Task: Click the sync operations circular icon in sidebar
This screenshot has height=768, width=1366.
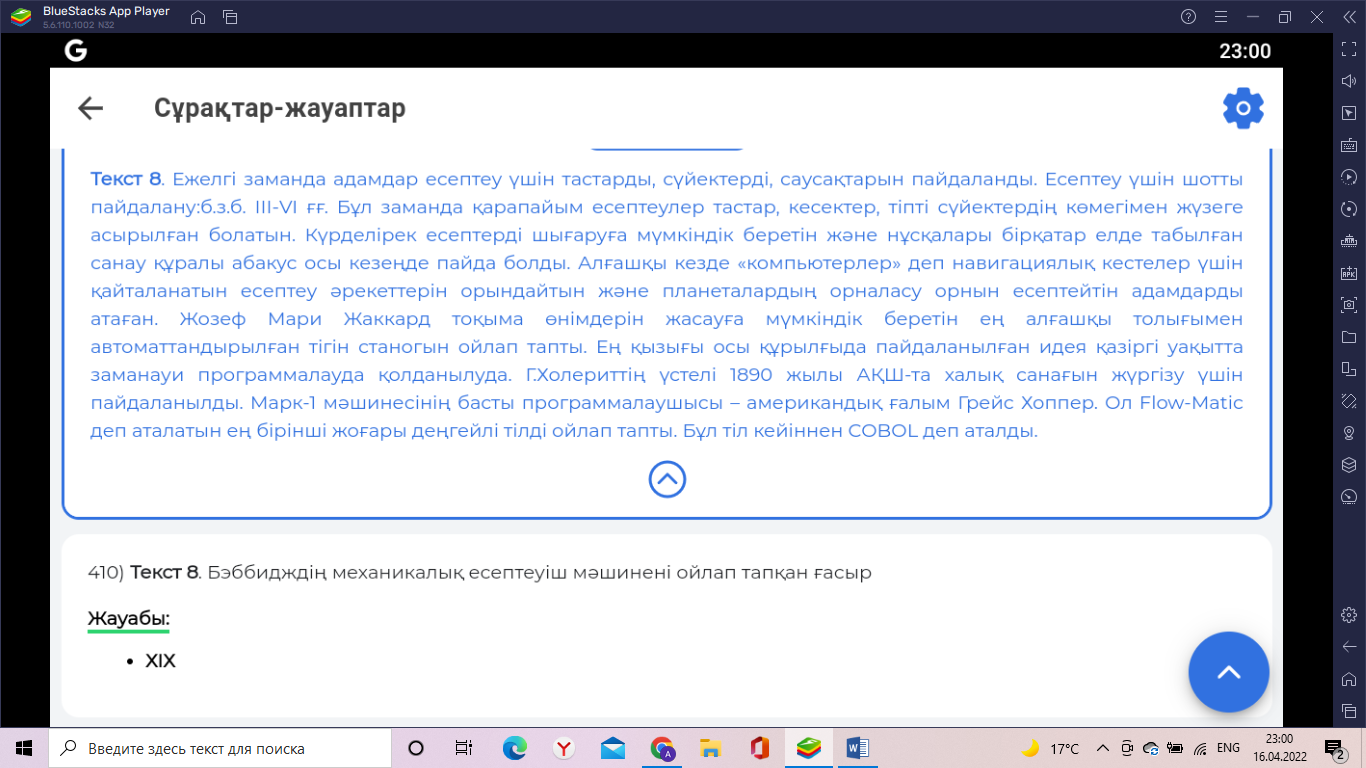Action: (x=1348, y=209)
